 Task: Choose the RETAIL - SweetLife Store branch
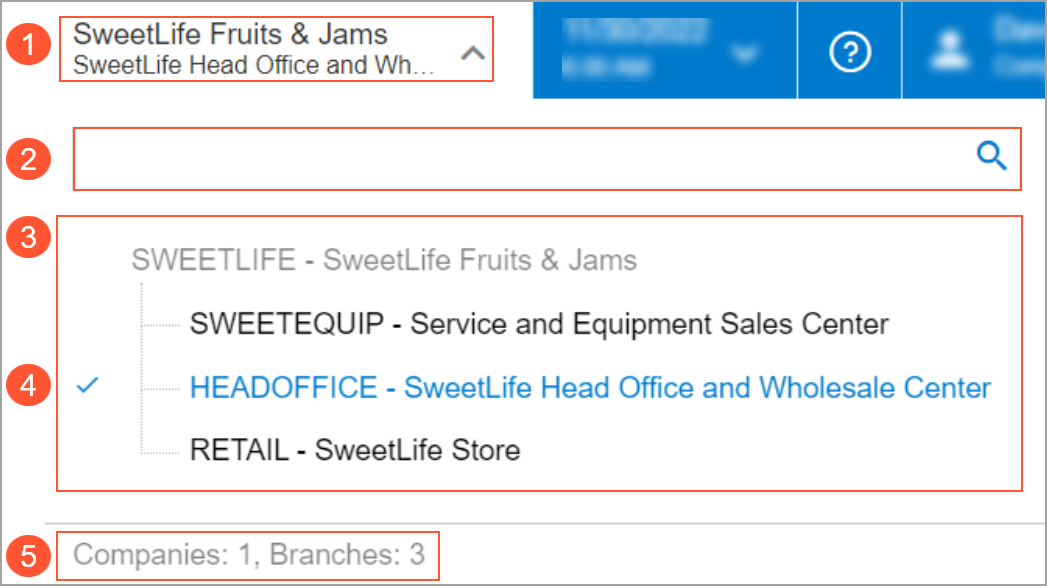(355, 450)
